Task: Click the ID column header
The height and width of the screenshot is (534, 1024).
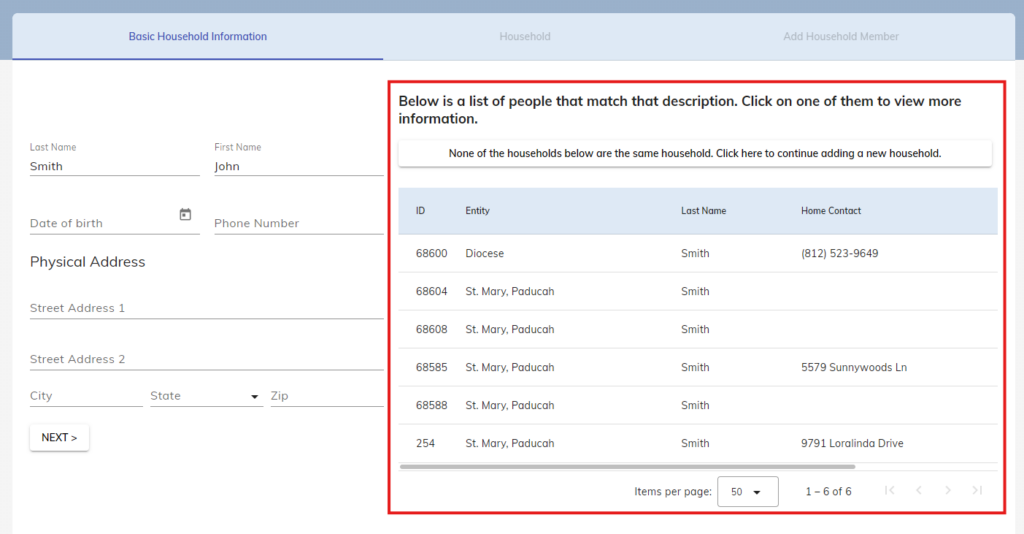Action: click(x=421, y=211)
